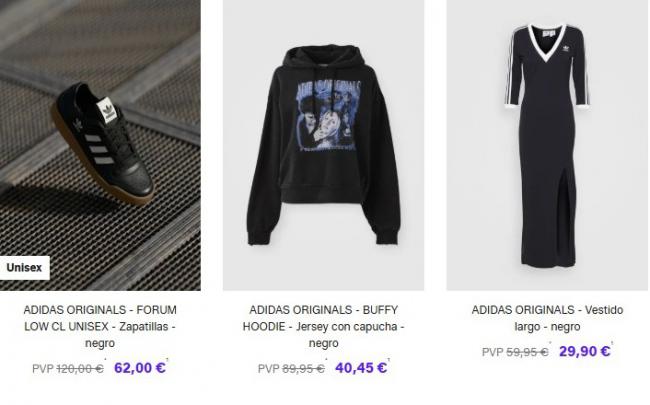Click the crossed-out PVP 120,00 € price

[x=68, y=369]
